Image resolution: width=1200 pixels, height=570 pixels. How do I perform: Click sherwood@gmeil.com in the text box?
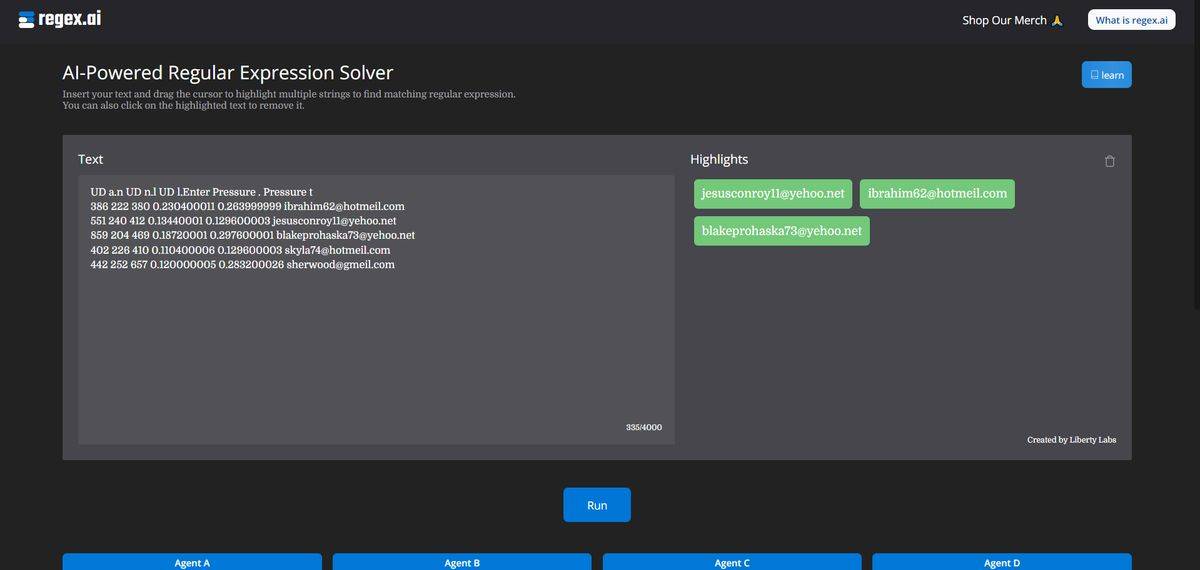tap(340, 265)
